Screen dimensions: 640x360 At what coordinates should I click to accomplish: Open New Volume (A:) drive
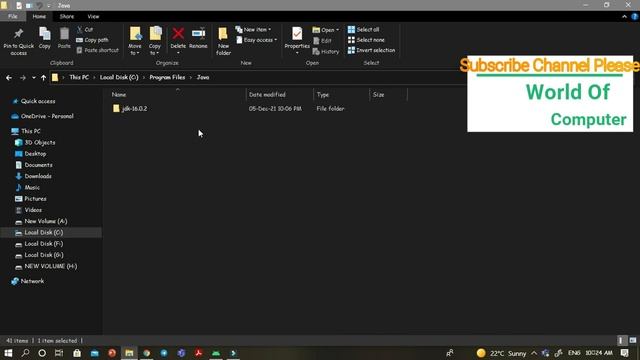tap(41, 221)
